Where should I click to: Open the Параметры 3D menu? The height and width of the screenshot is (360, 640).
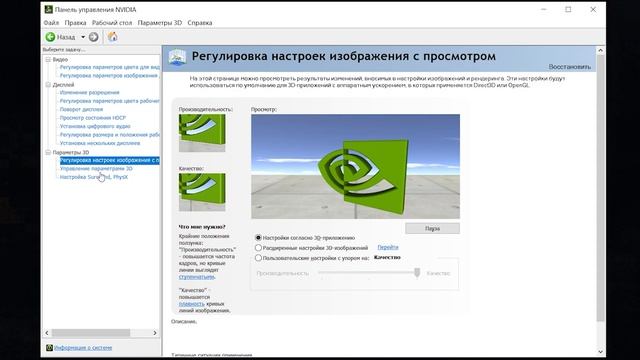[x=160, y=23]
